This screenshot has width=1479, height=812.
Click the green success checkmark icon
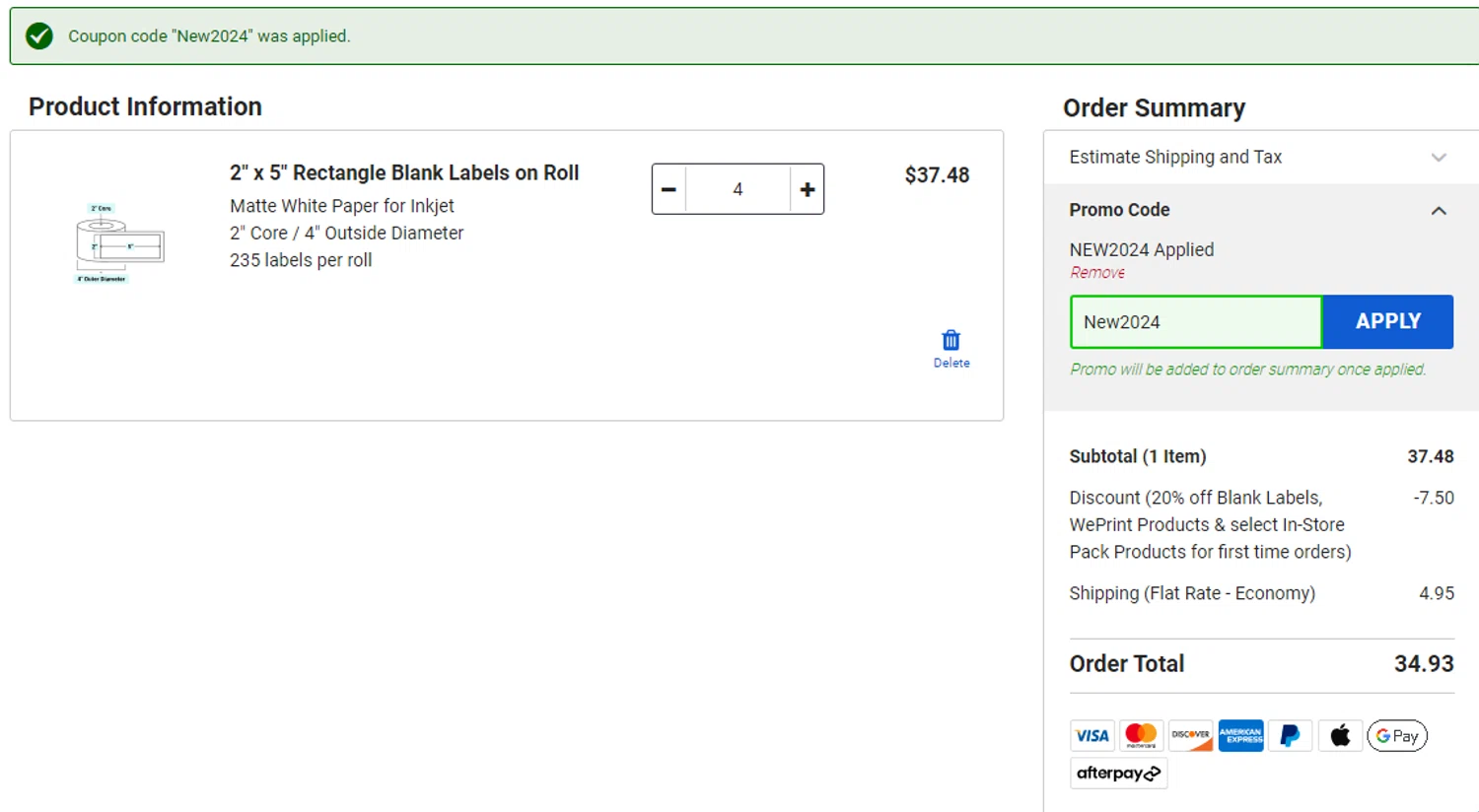point(39,36)
